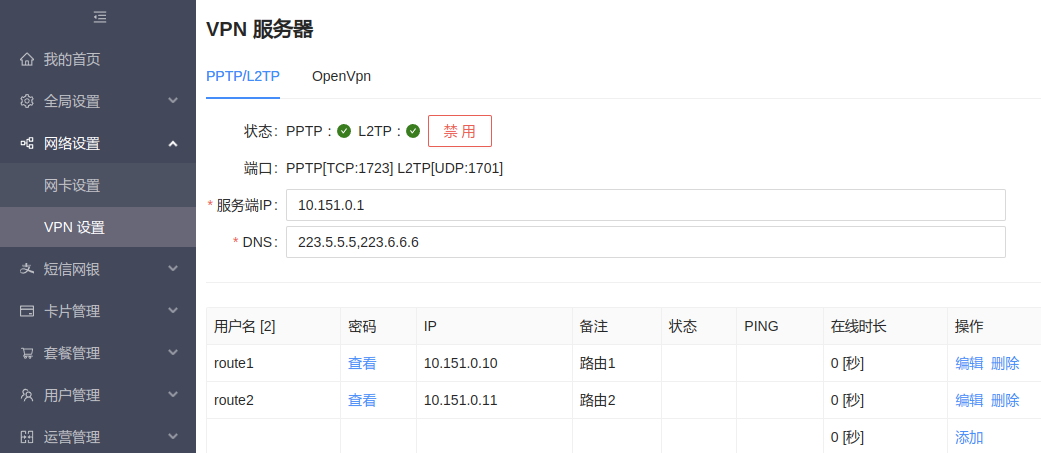Click the cart icon beside 套餐管理
1041x453 pixels.
pos(27,353)
